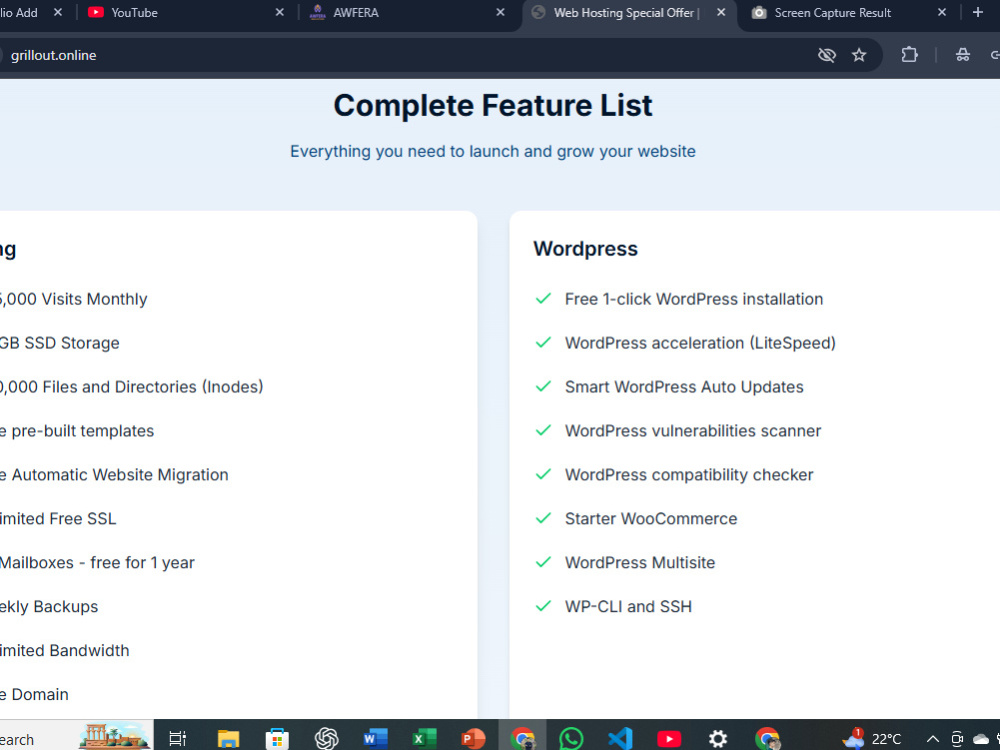Click the crossed-out eye icon in address bar
1000x750 pixels.
tap(827, 55)
